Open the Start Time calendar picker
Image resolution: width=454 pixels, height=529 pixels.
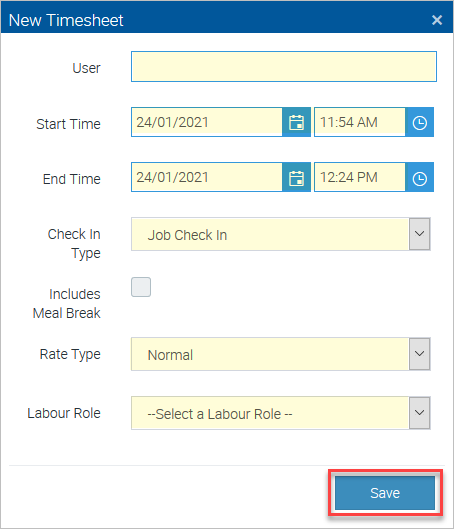[x=296, y=122]
